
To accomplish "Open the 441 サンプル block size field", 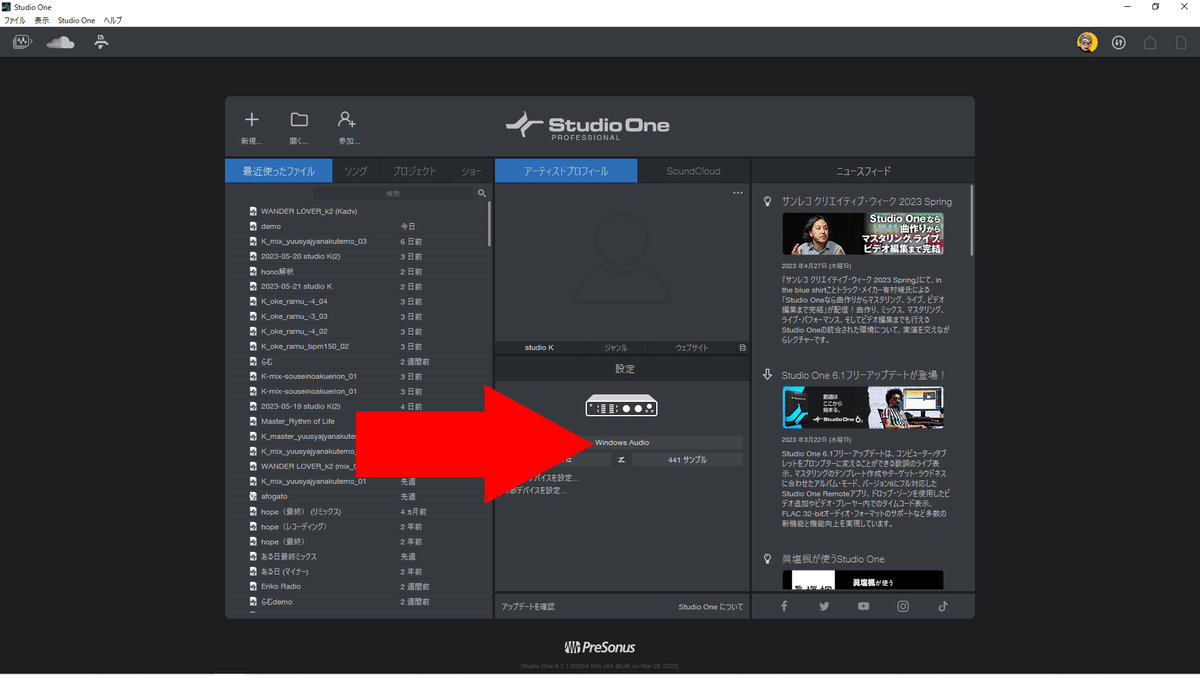I will pos(687,460).
